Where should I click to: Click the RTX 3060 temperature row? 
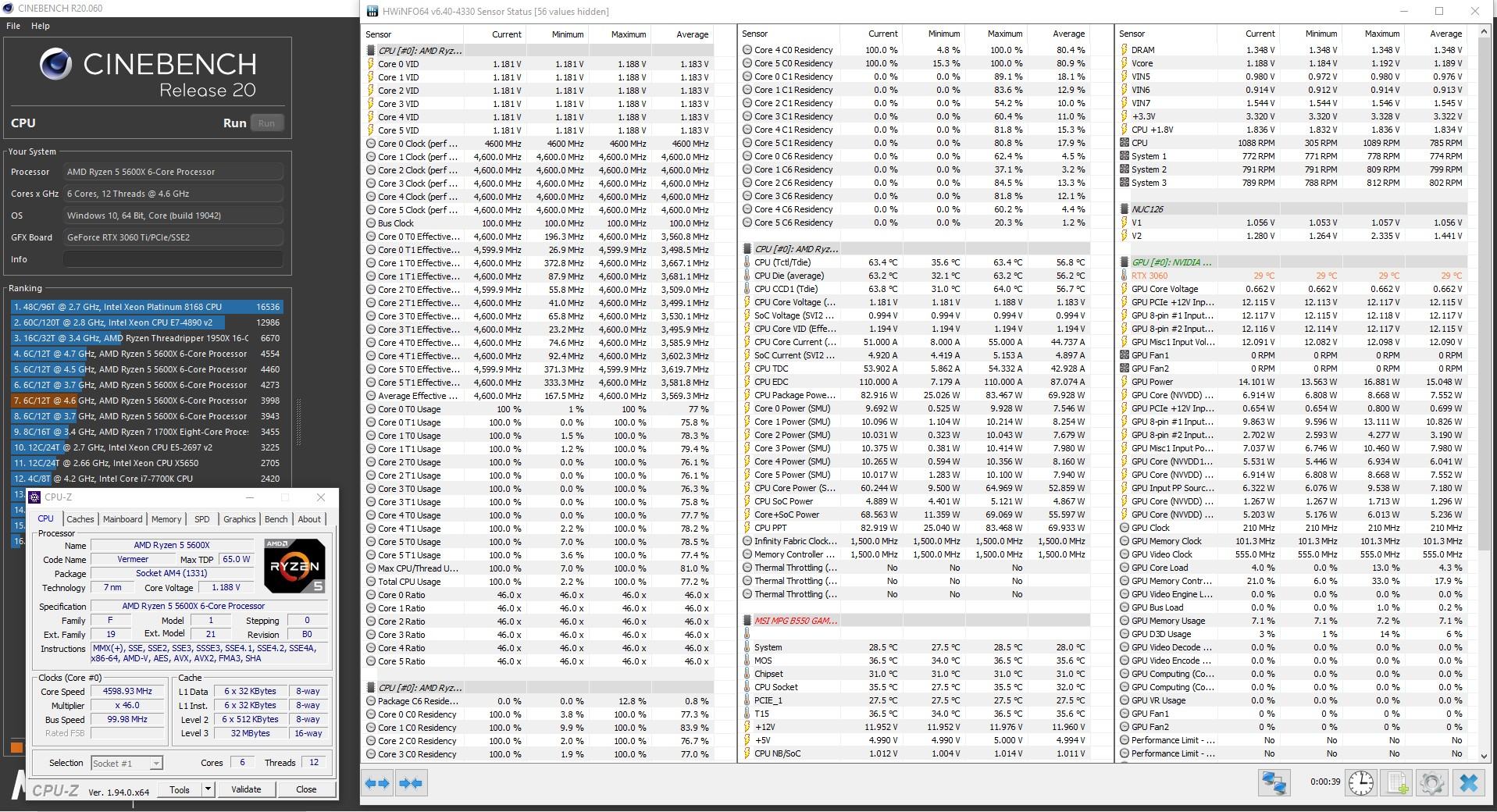tap(1292, 276)
